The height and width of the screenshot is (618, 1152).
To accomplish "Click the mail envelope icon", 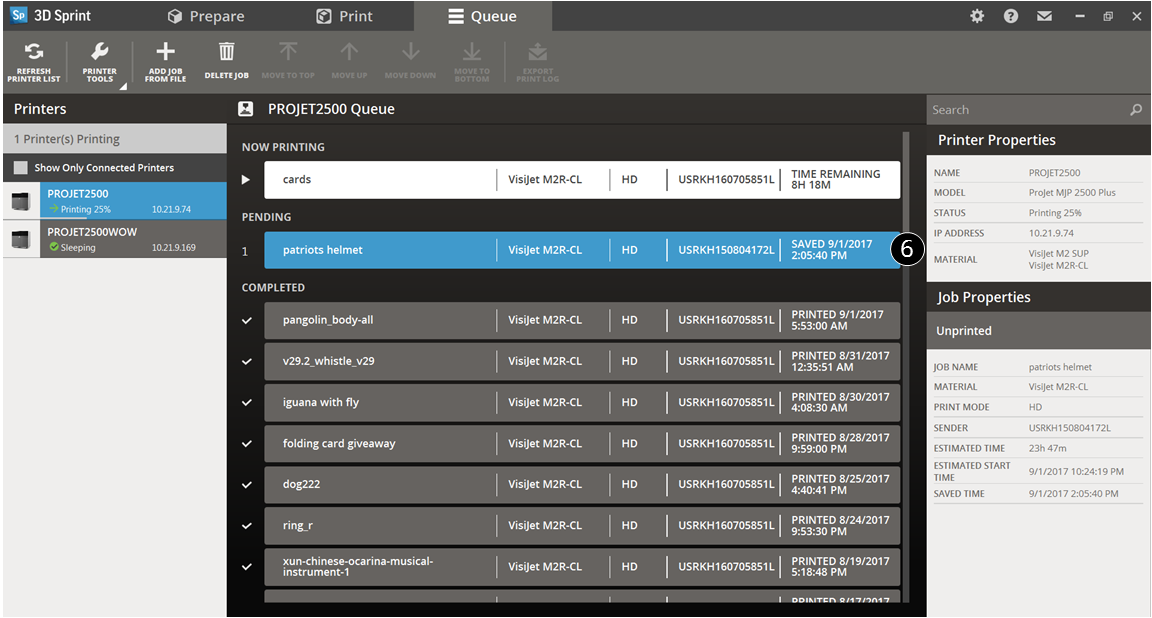I will coord(1044,16).
